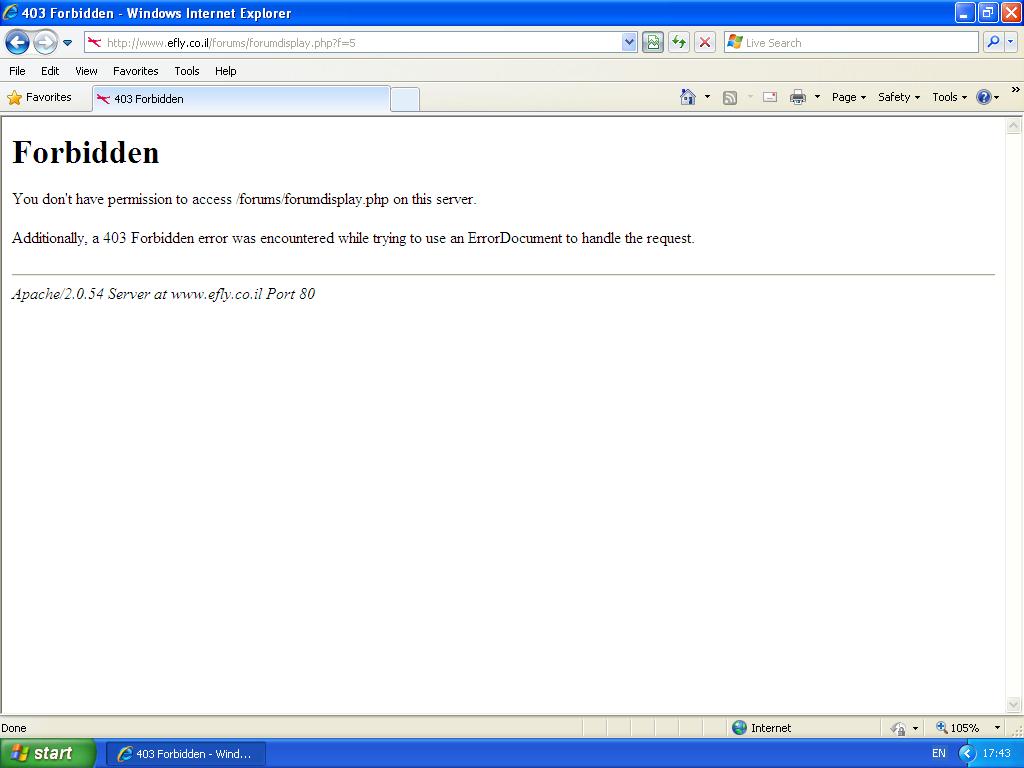Click the 'You don't have permission' text line

click(244, 199)
